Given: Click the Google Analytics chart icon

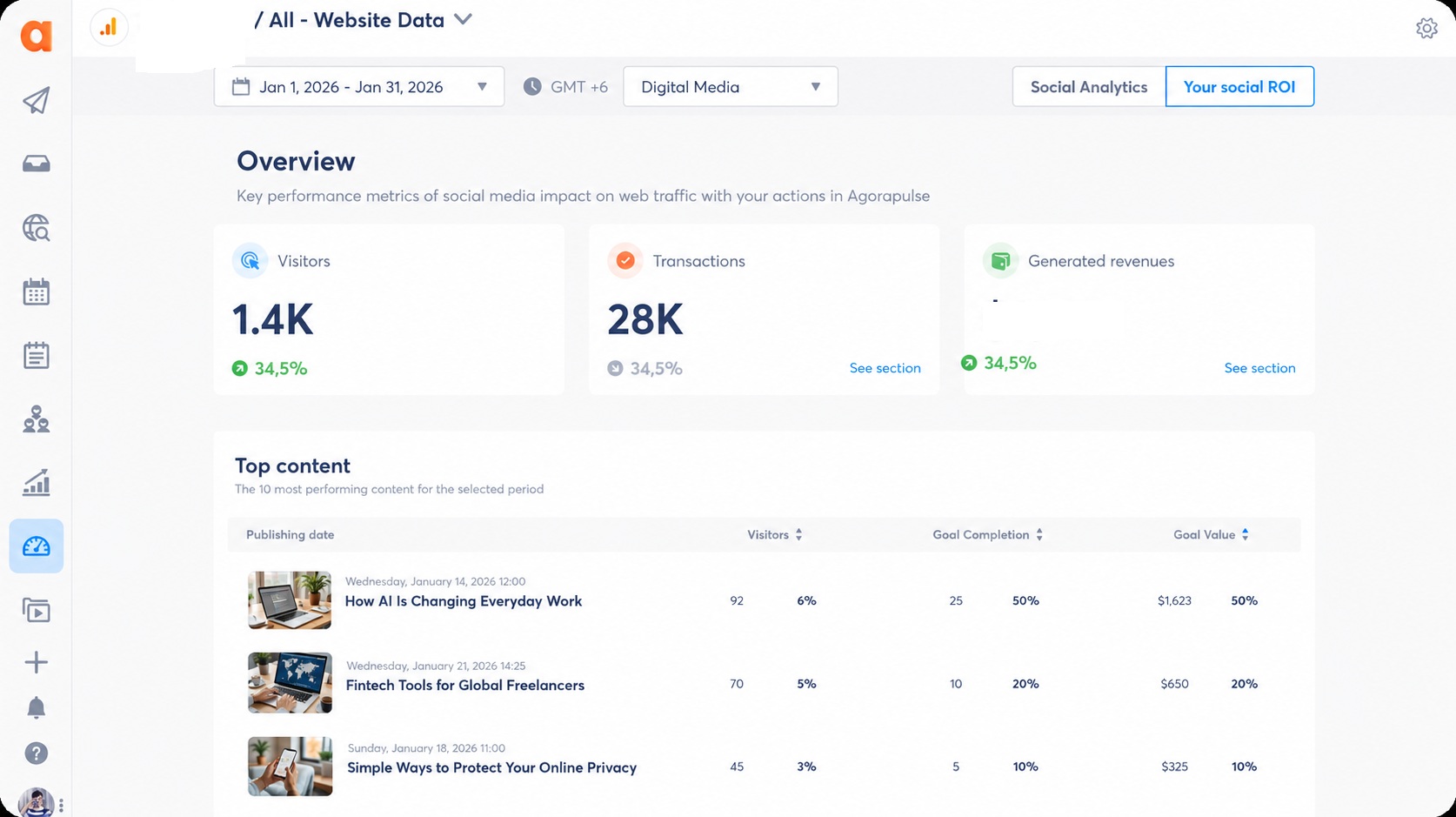Looking at the screenshot, I should (x=109, y=28).
